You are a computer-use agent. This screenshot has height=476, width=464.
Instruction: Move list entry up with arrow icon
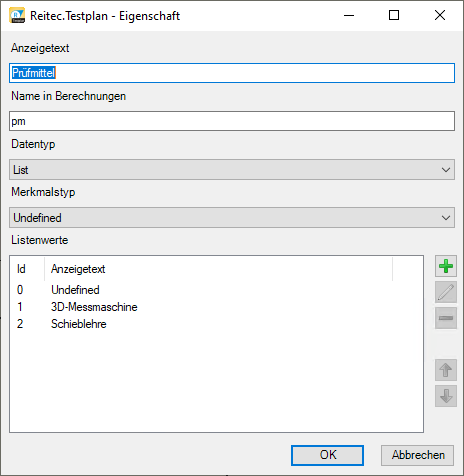[446, 370]
